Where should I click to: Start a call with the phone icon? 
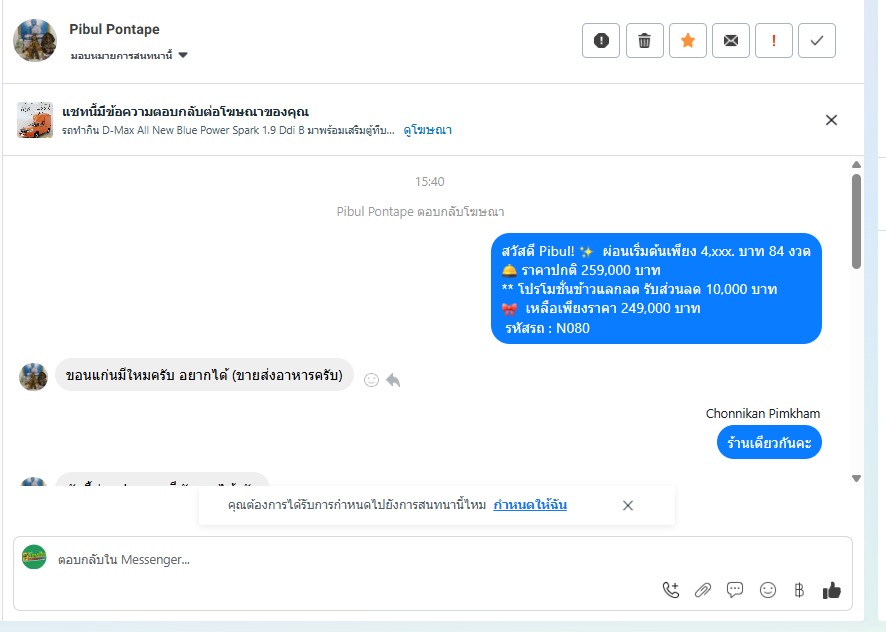[671, 590]
